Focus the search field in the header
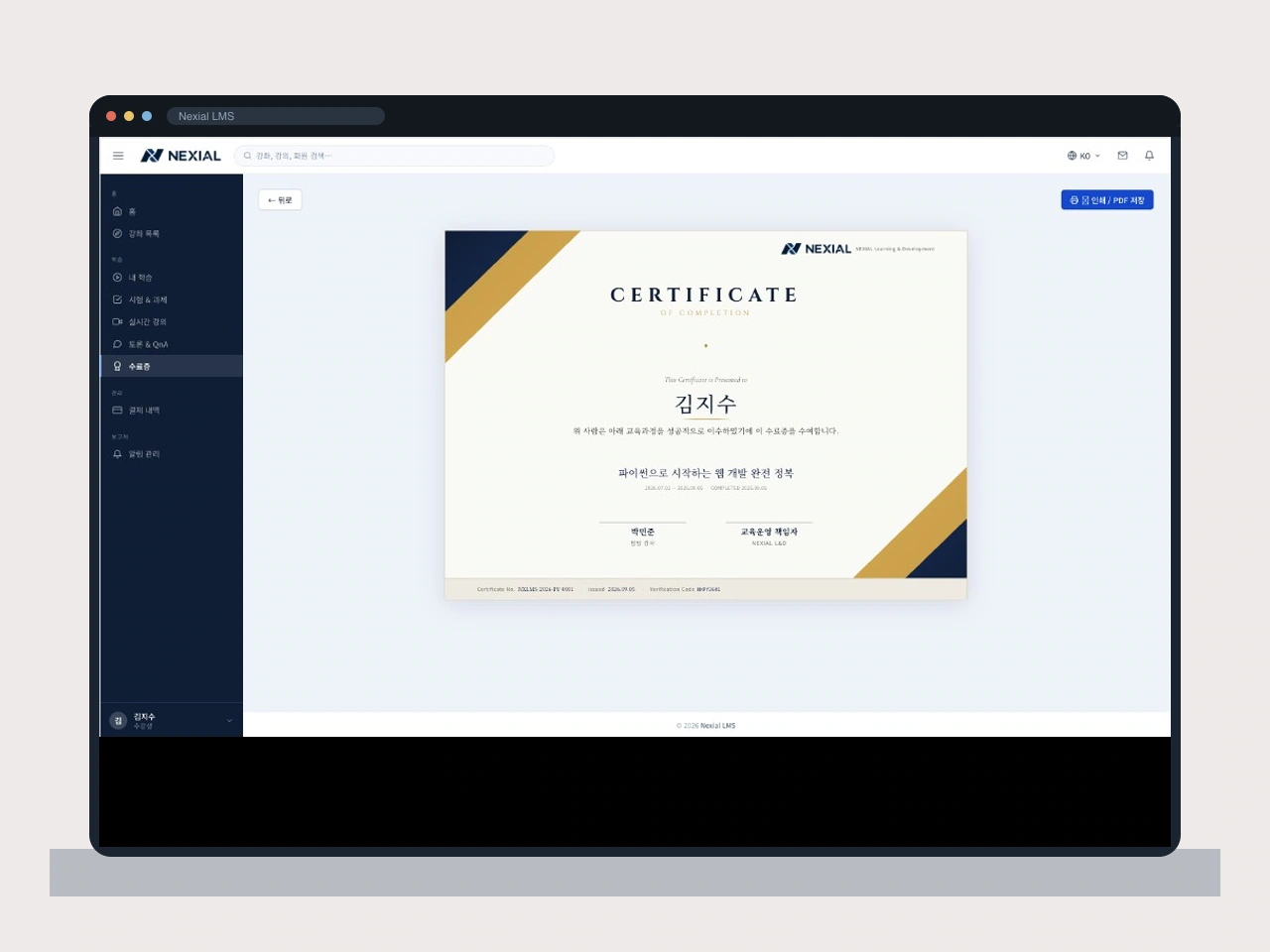 tap(394, 156)
